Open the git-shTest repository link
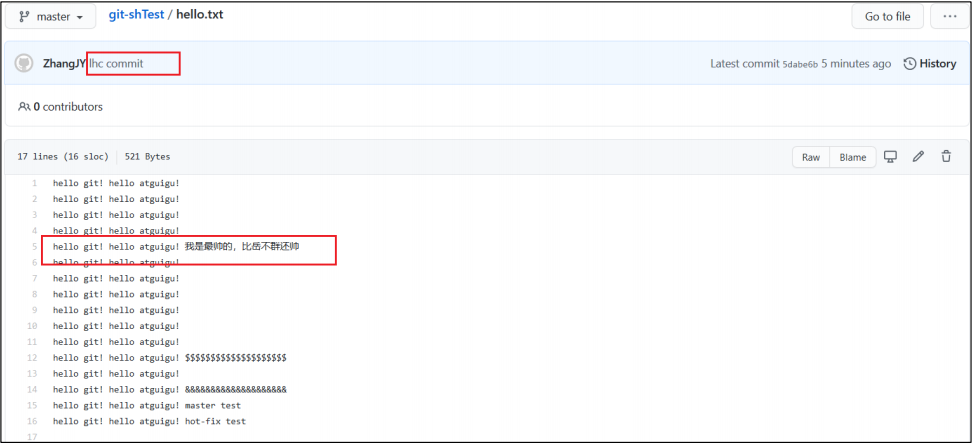The height and width of the screenshot is (444, 973). 137,14
